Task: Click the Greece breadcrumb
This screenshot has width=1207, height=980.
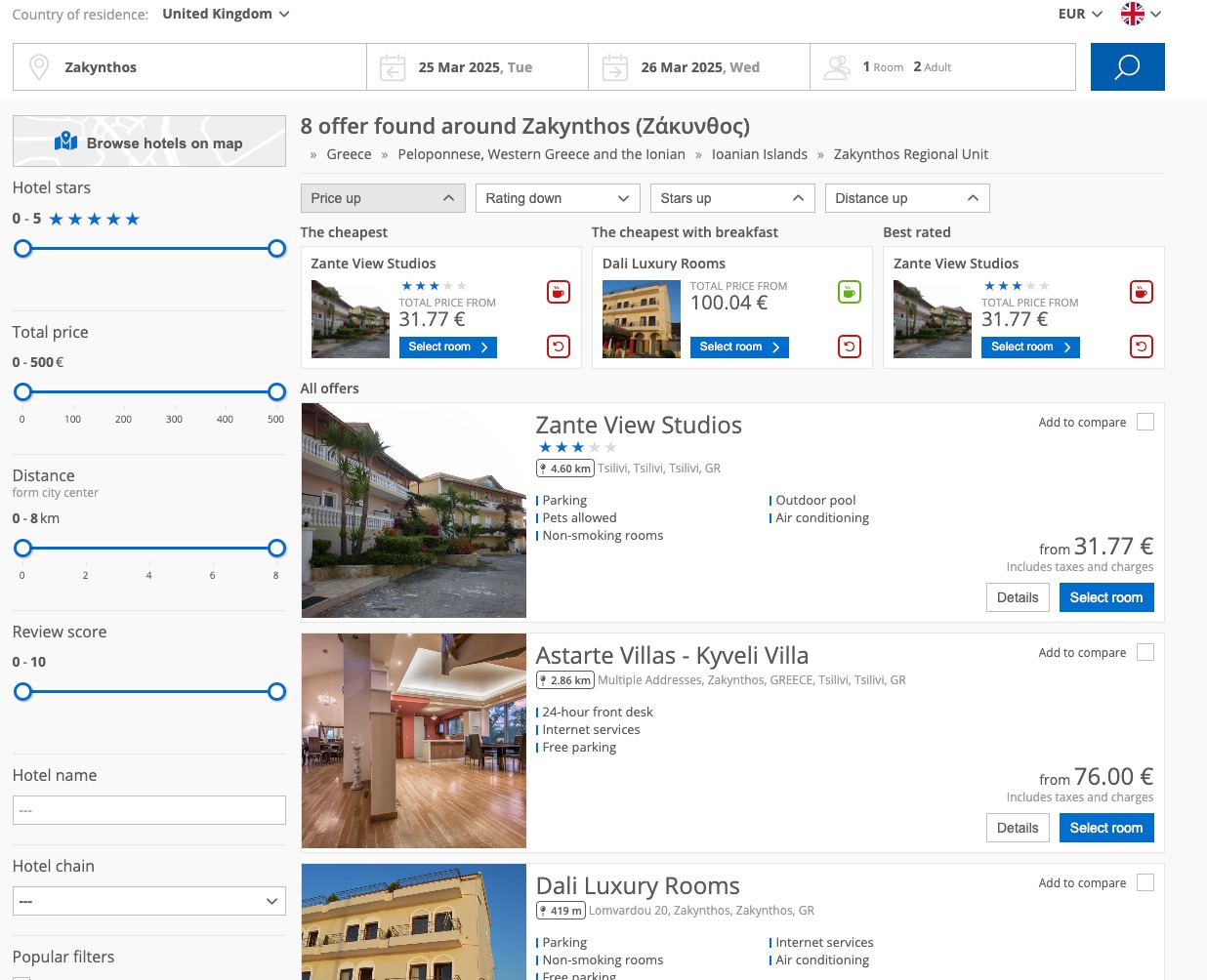Action: click(x=349, y=154)
